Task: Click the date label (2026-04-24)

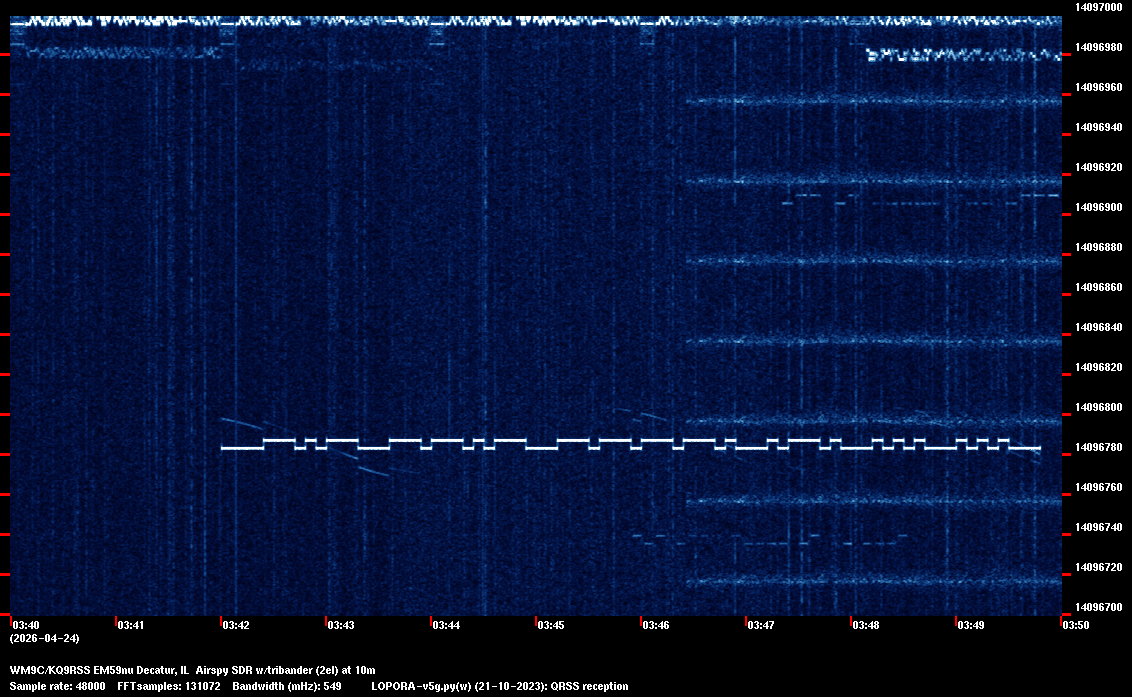Action: [x=44, y=638]
